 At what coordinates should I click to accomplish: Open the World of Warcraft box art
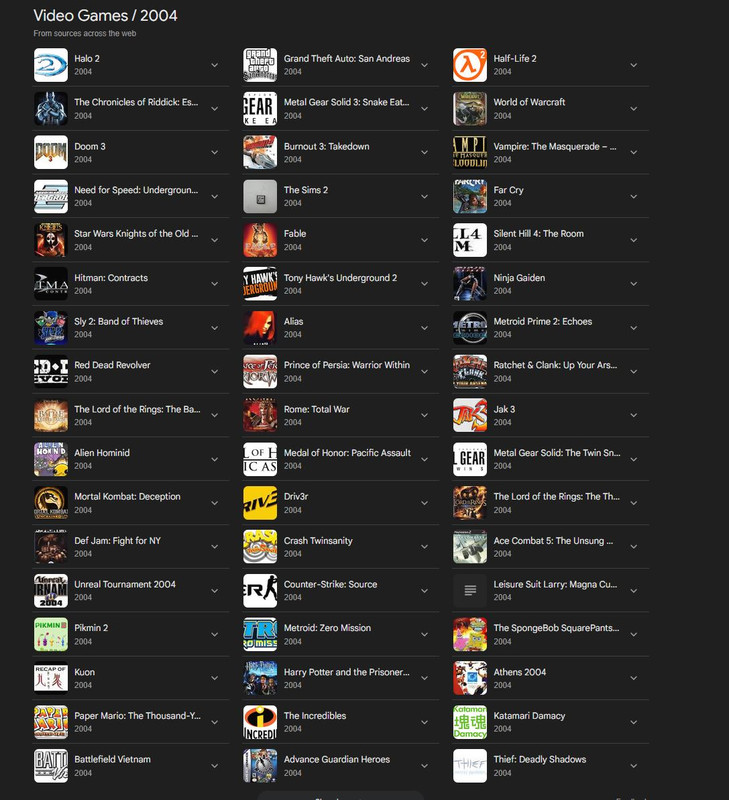470,109
